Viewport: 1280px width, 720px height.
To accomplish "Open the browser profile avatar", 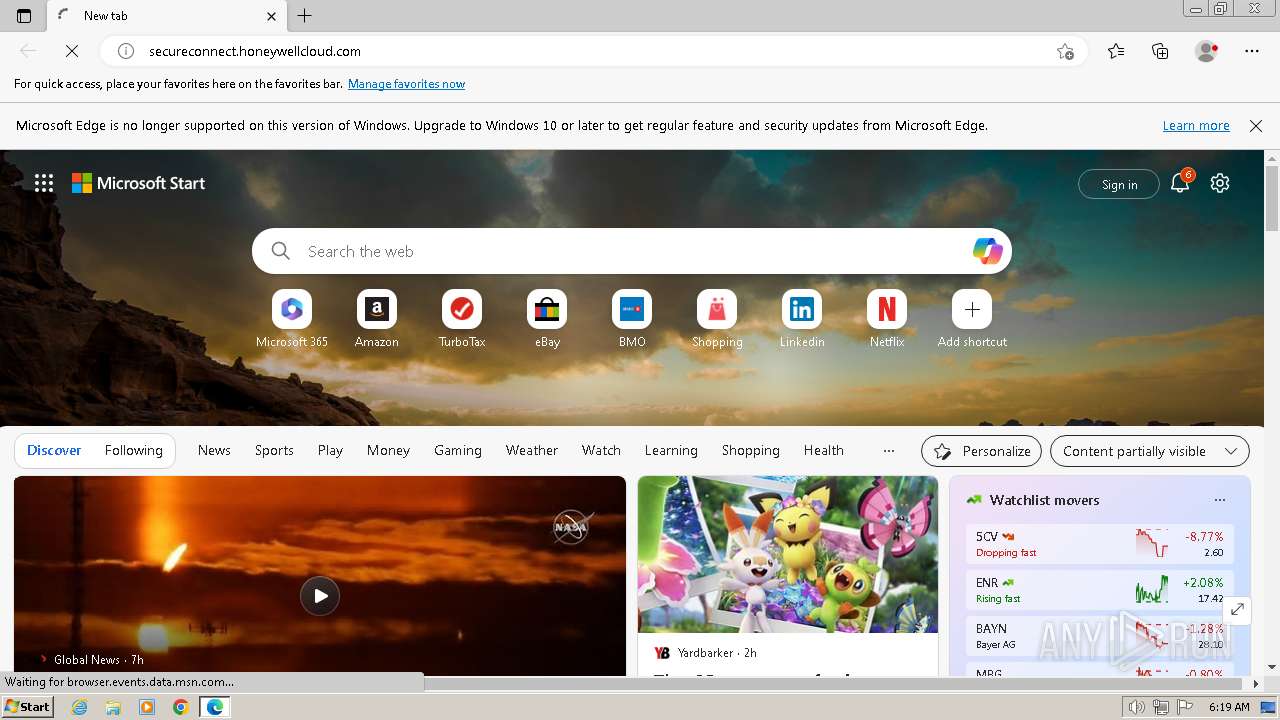I will [1207, 51].
